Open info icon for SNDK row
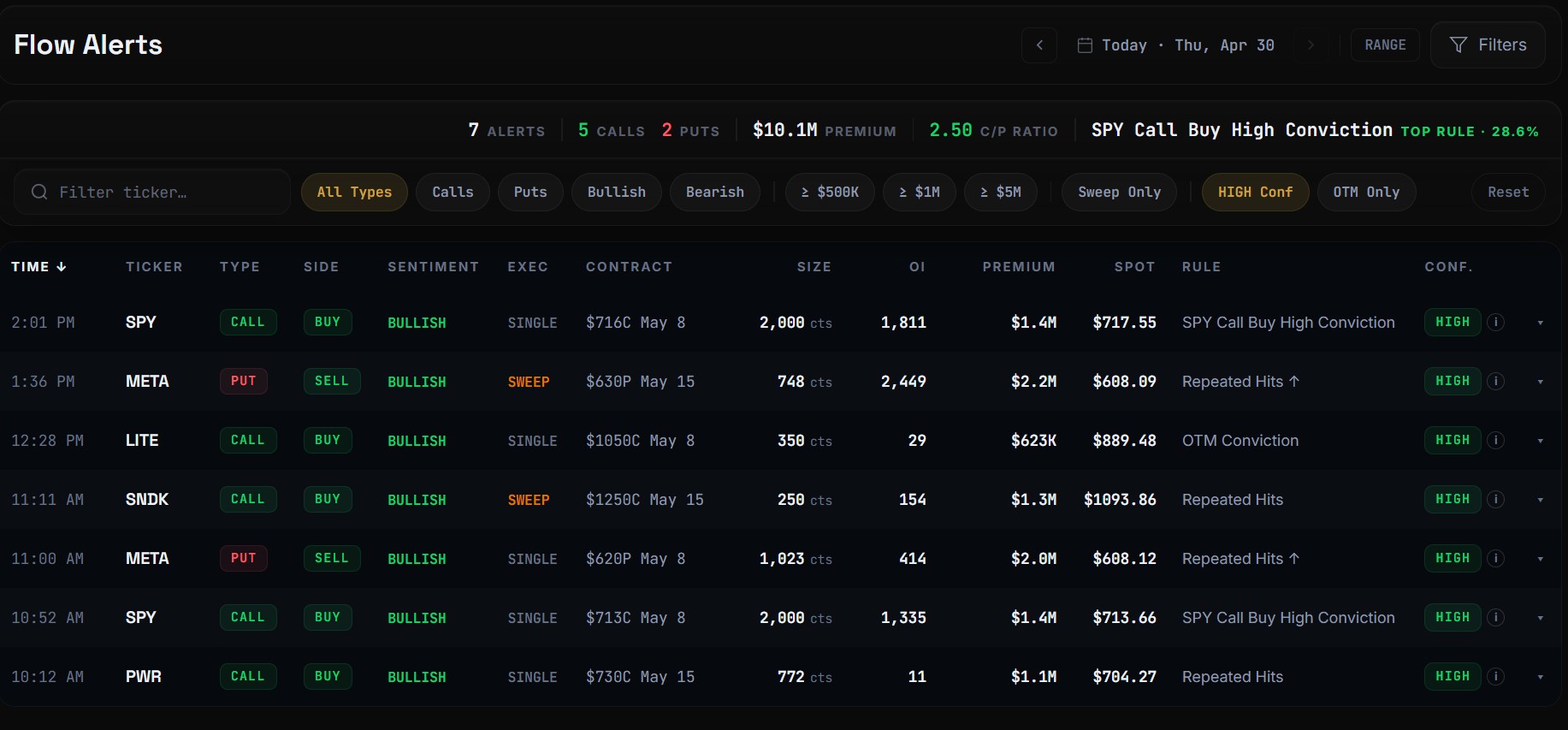Screen dimensions: 1568x730 [1495, 500]
